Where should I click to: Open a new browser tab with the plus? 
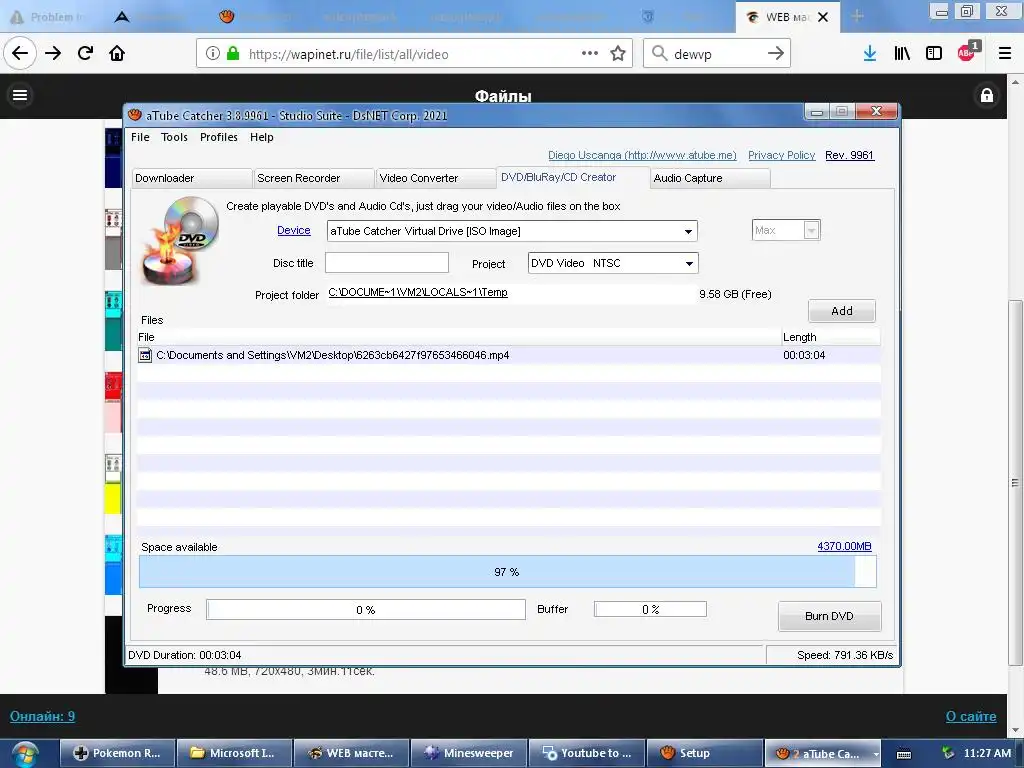[857, 16]
